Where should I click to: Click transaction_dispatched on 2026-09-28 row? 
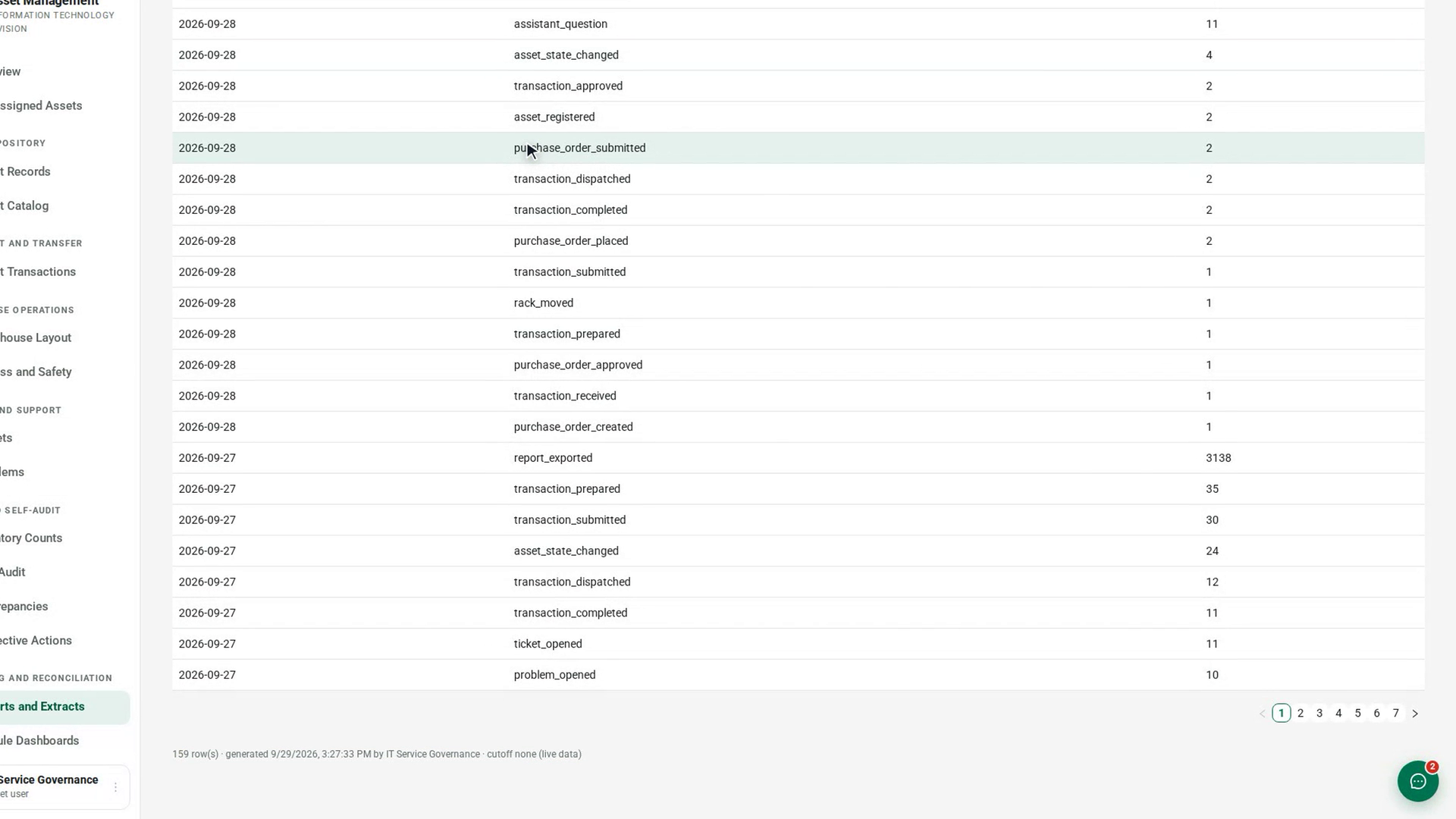pos(572,179)
